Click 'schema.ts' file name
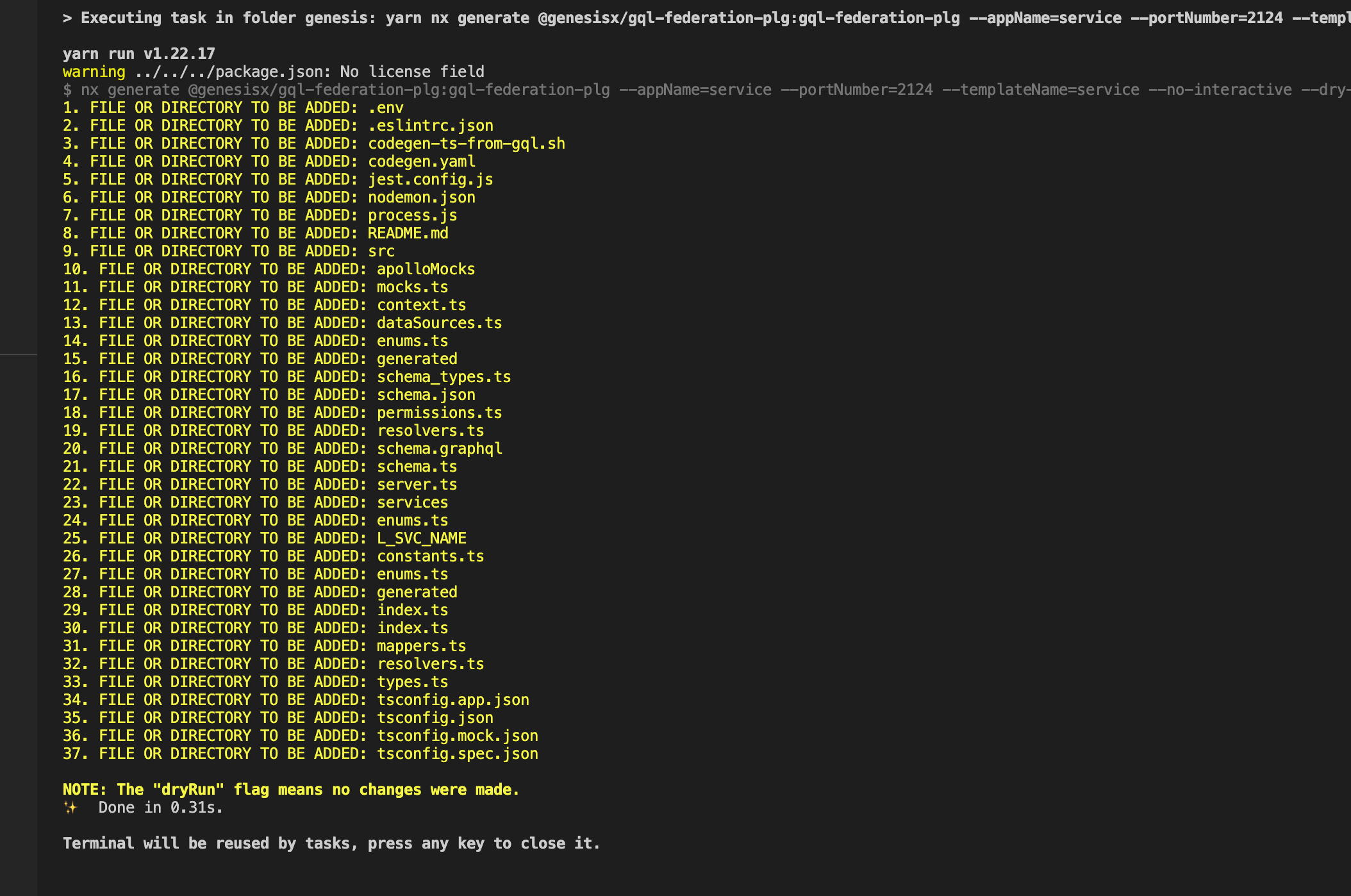The height and width of the screenshot is (896, 1351). [x=417, y=467]
